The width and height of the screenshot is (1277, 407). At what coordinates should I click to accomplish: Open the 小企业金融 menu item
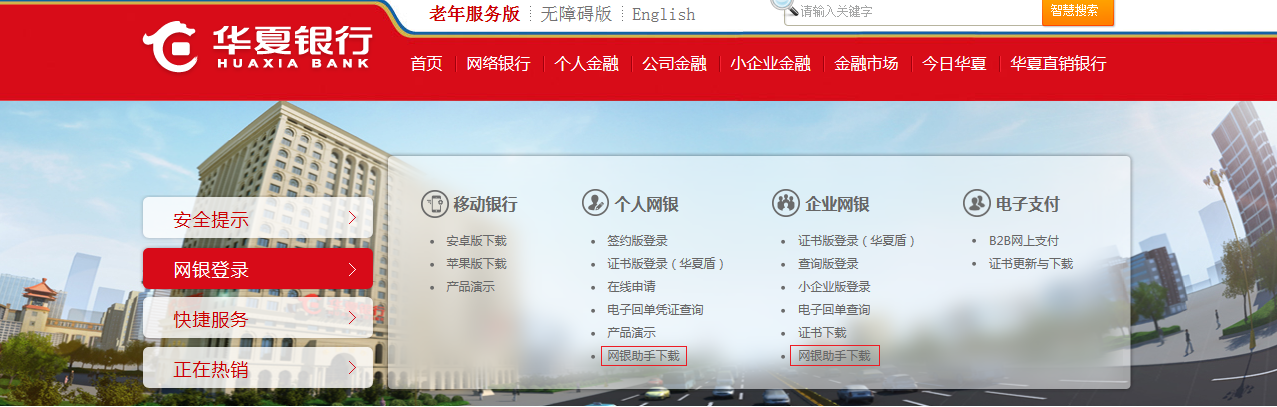click(770, 63)
